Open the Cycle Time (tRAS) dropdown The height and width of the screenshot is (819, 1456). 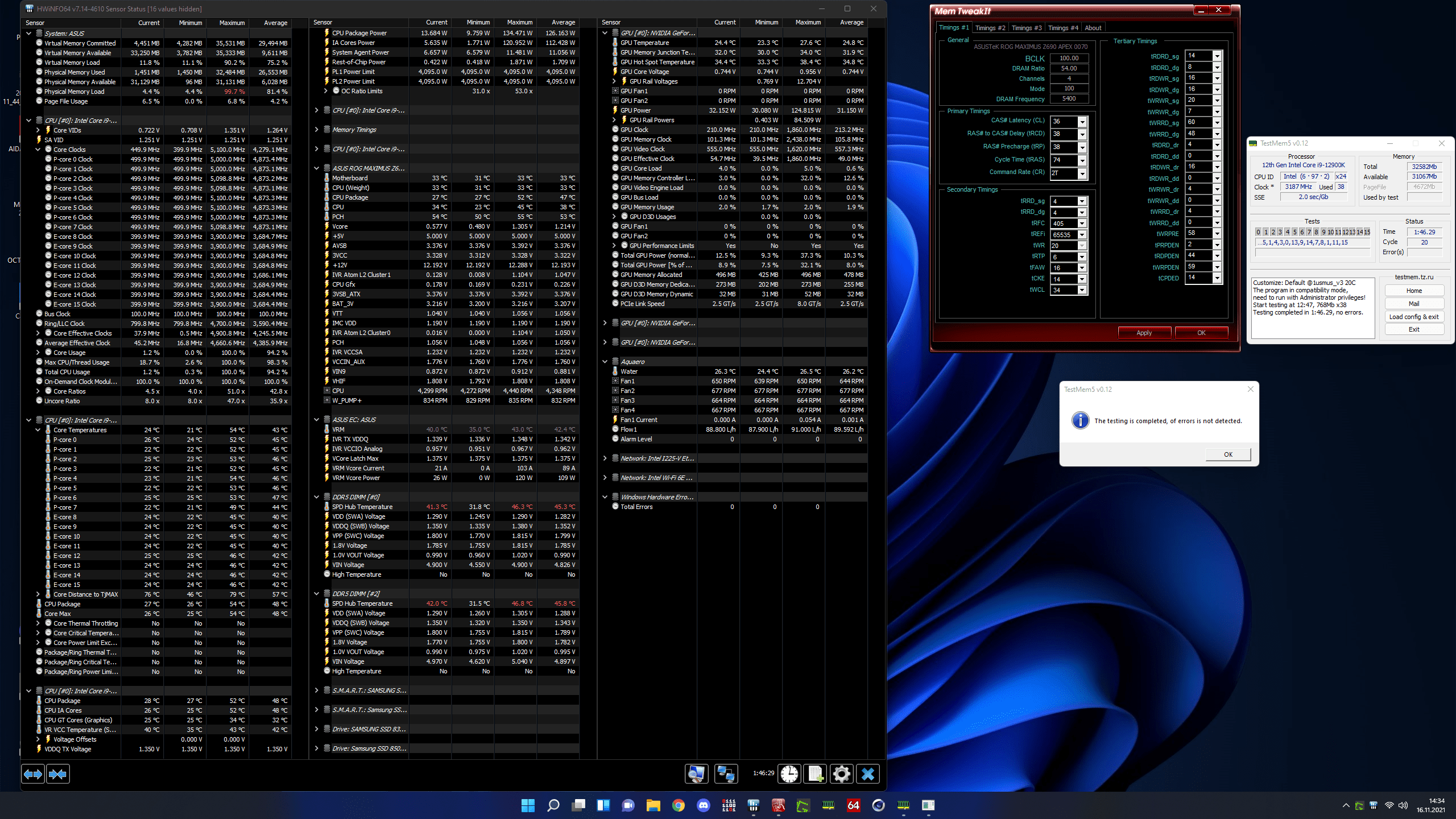1082,160
